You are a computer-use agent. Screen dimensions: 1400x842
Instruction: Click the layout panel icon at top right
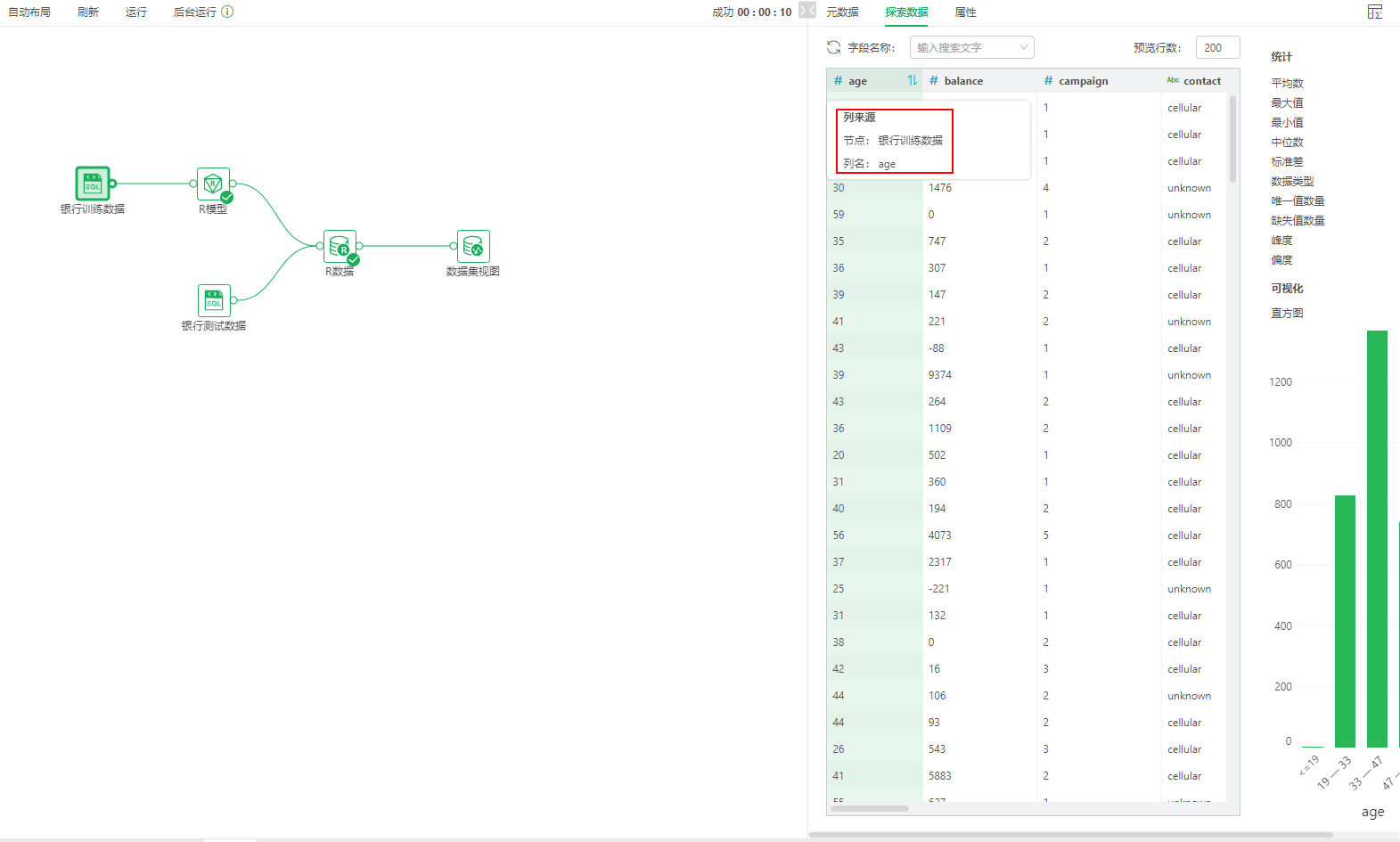point(1375,12)
